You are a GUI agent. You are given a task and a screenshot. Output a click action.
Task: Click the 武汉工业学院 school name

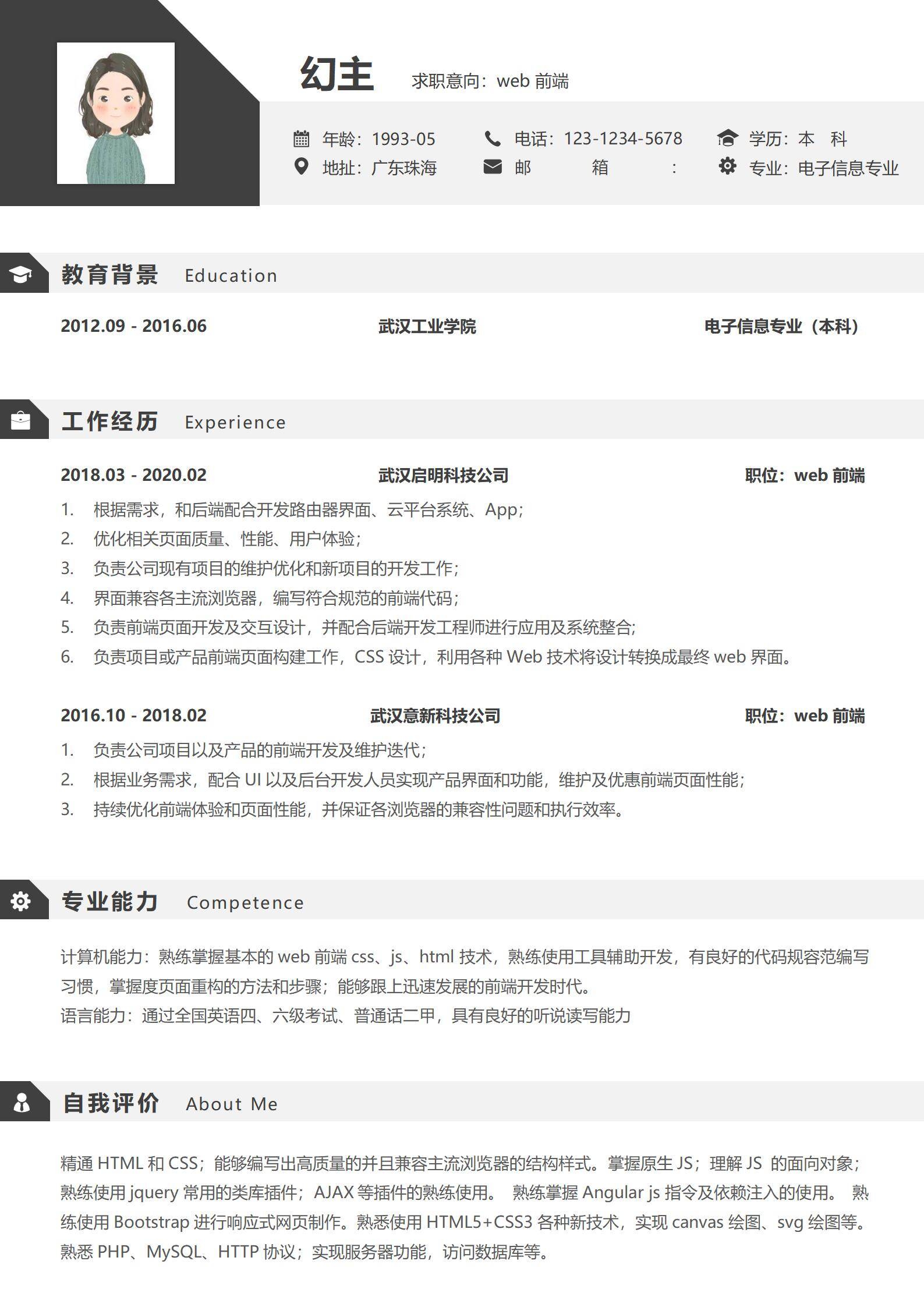point(427,327)
